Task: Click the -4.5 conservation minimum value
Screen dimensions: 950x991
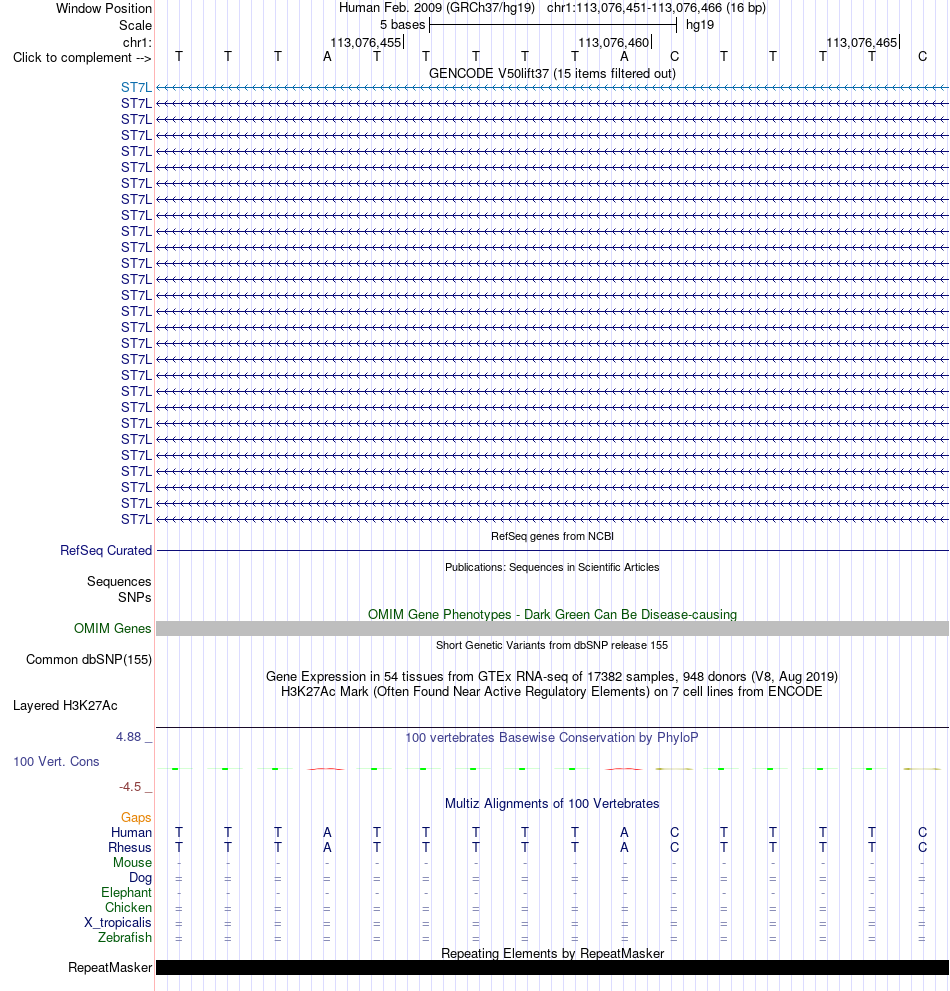Action: [x=130, y=787]
